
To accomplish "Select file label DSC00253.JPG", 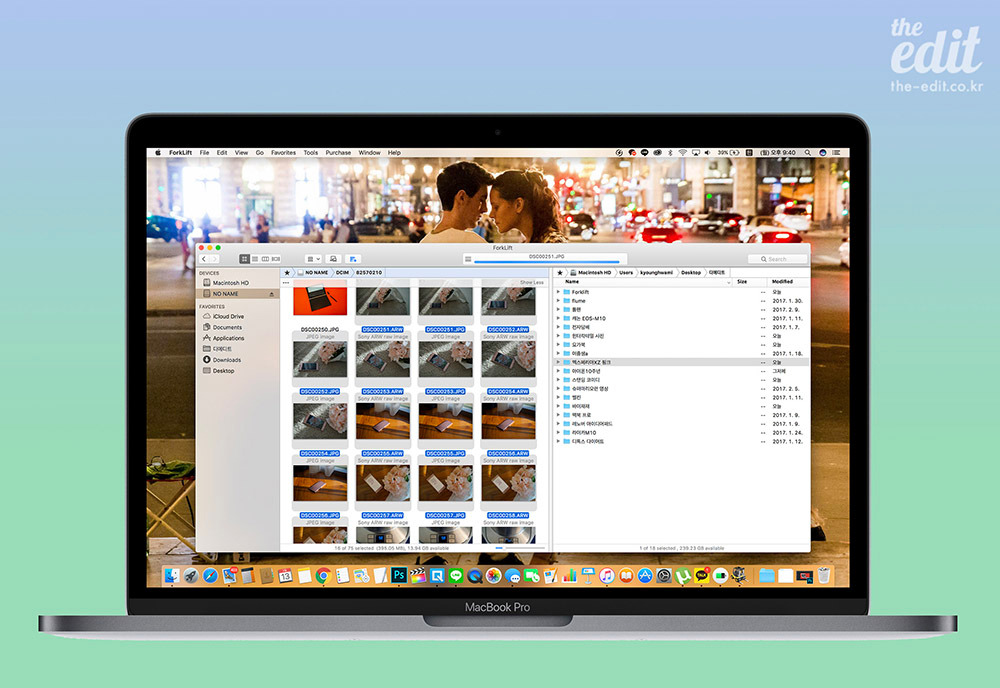I will tap(445, 392).
